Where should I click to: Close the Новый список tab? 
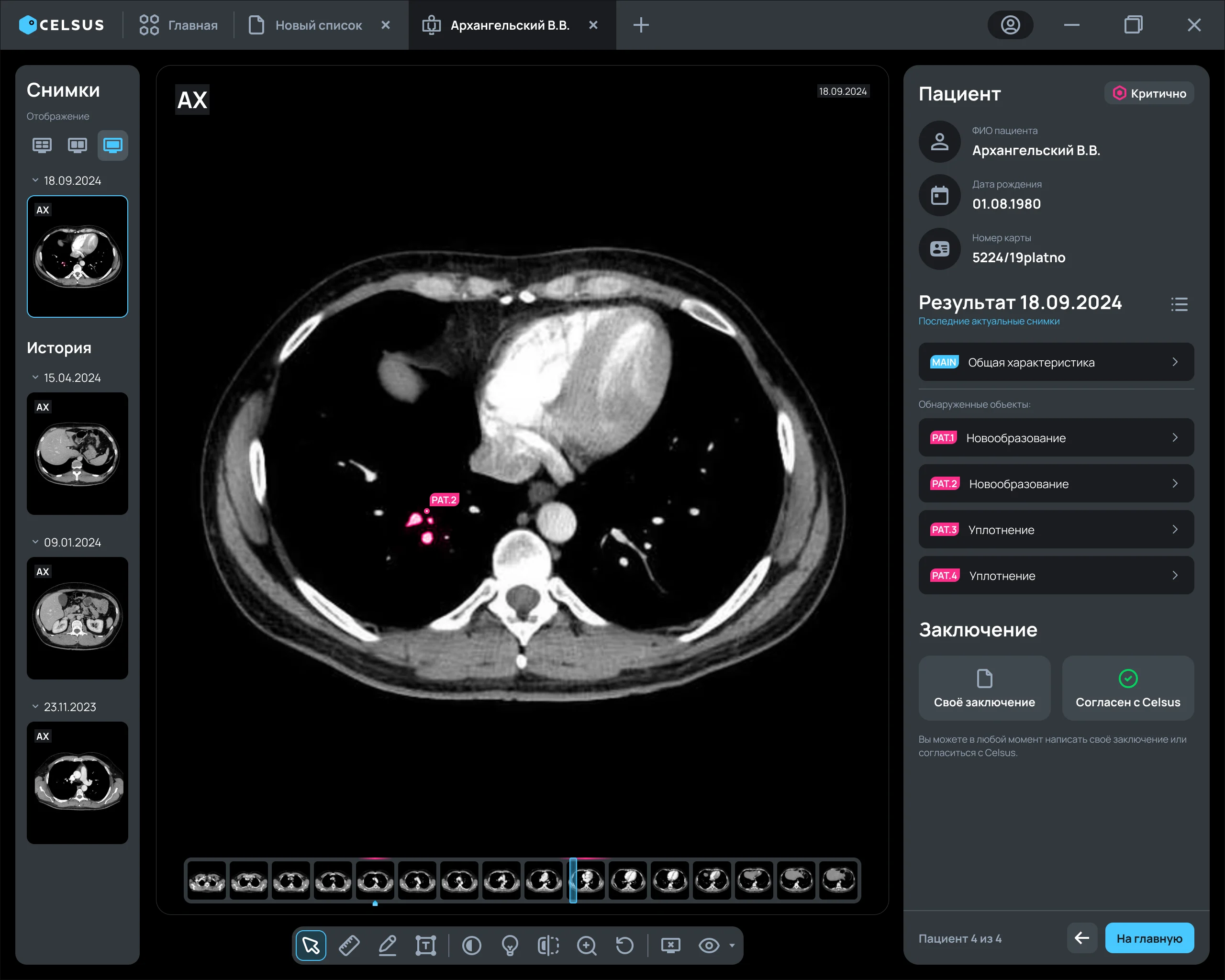(x=386, y=25)
